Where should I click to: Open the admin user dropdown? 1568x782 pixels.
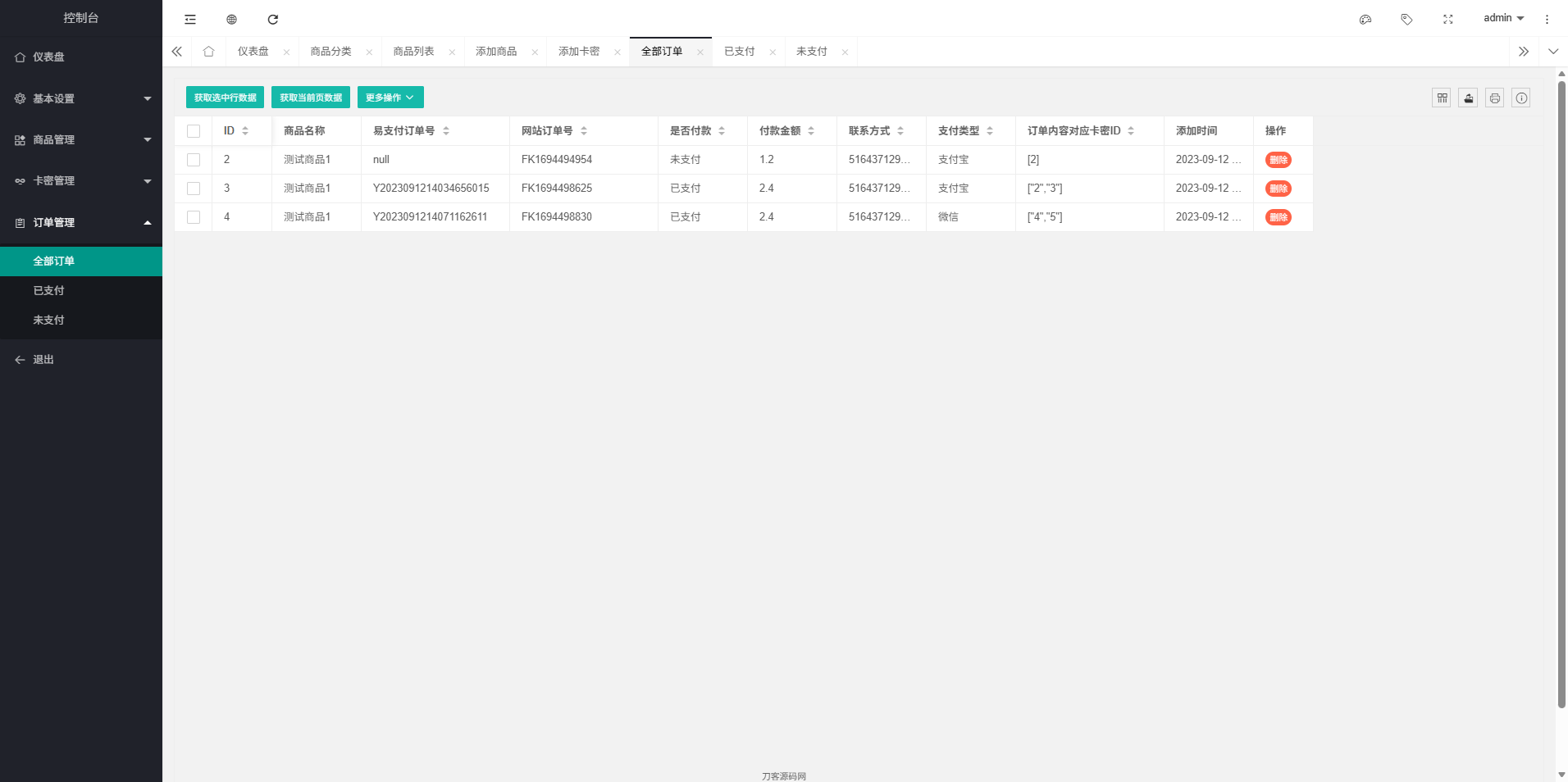click(x=1503, y=18)
